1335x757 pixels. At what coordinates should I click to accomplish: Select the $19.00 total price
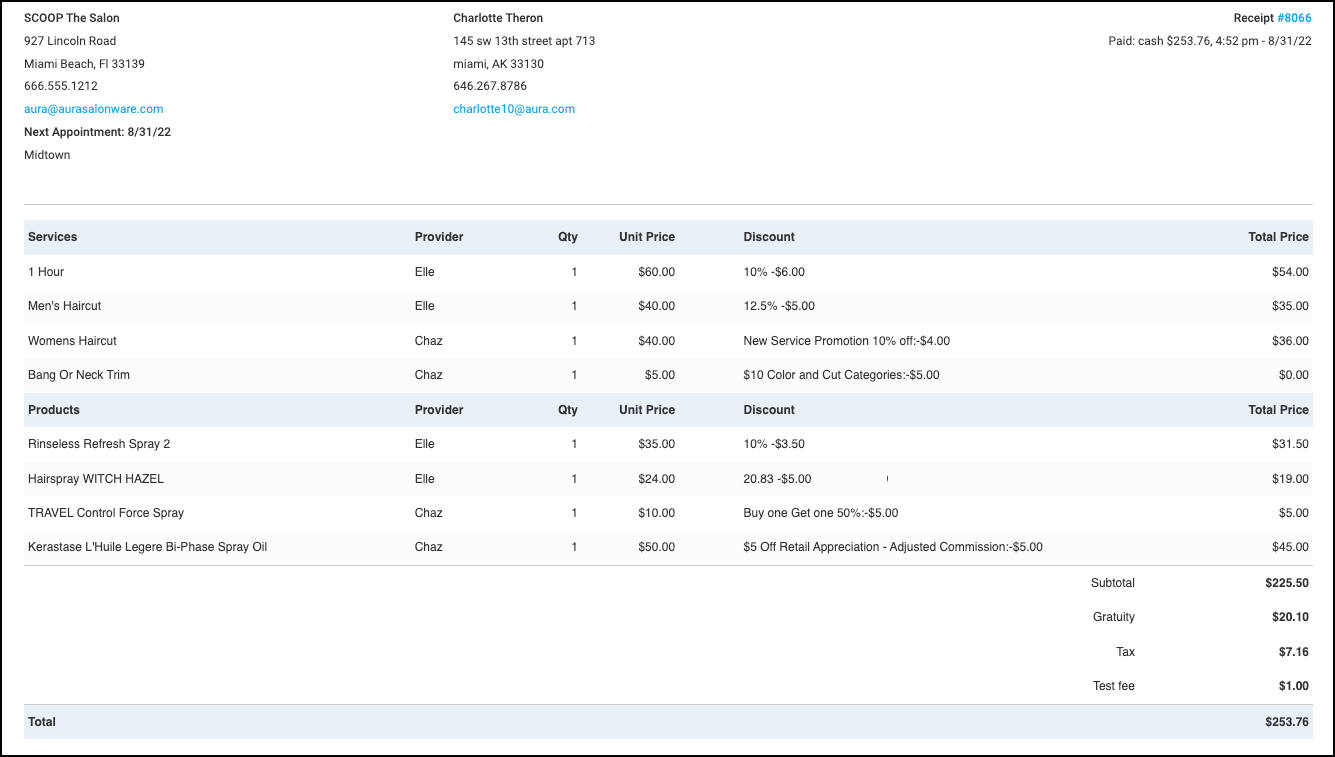[1290, 479]
